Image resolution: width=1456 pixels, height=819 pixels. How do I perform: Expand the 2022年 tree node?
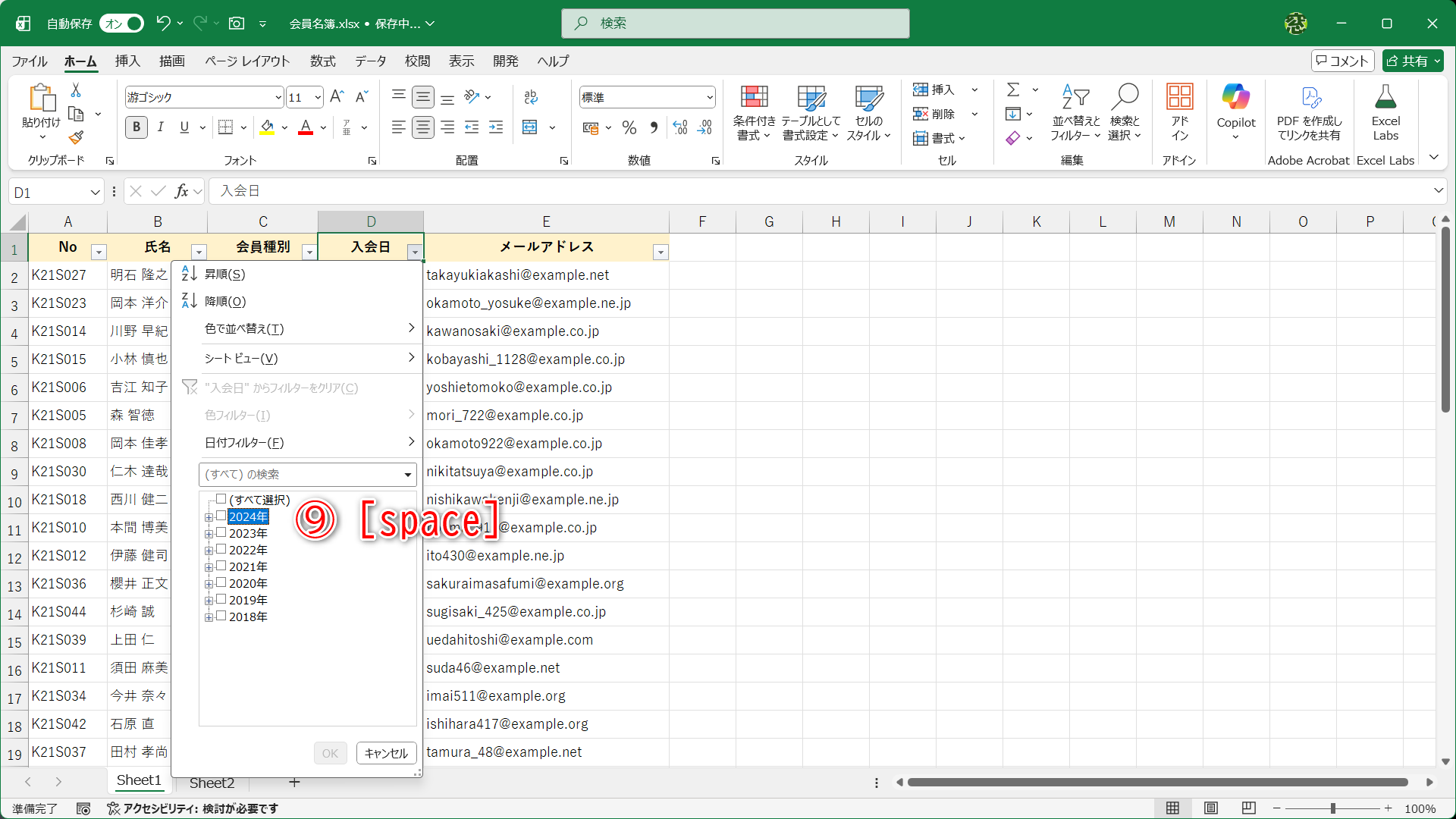(x=209, y=550)
